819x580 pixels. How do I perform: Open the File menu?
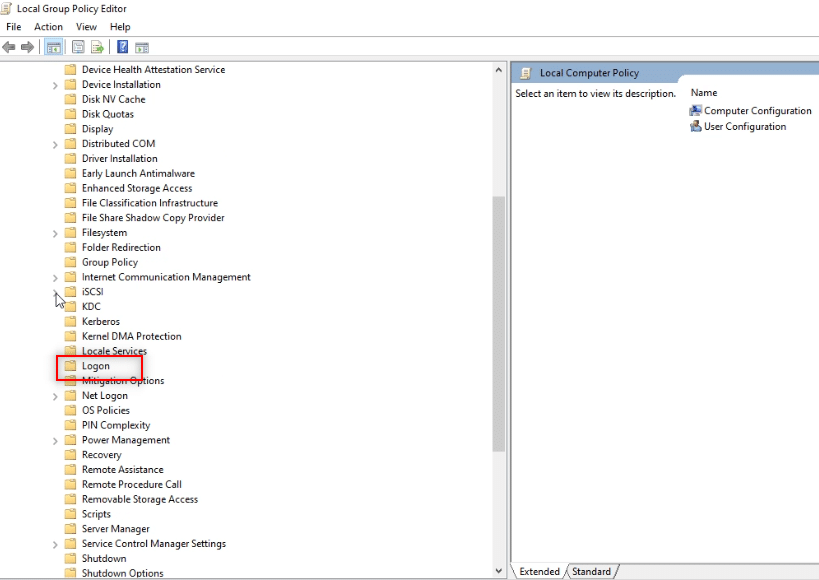[x=14, y=27]
